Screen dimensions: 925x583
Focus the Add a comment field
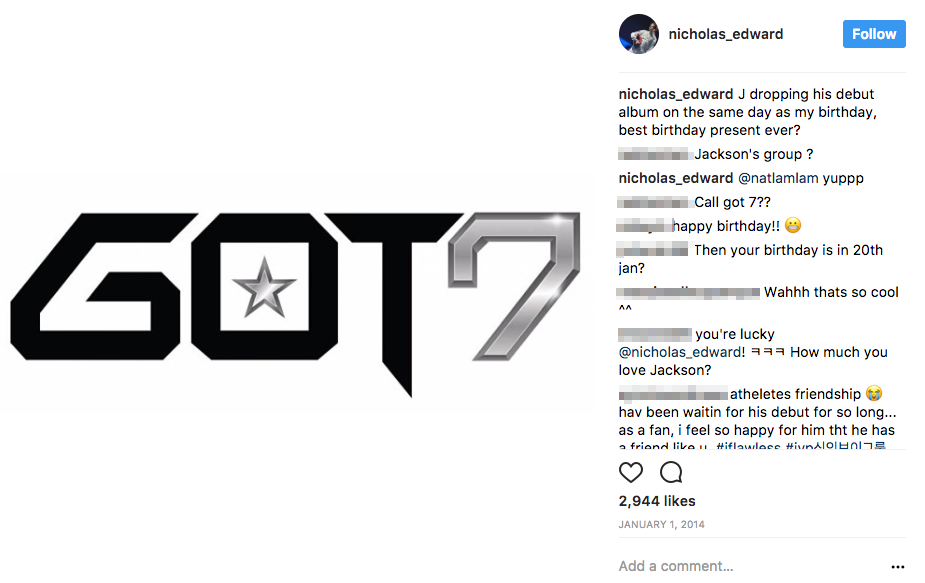coord(740,566)
